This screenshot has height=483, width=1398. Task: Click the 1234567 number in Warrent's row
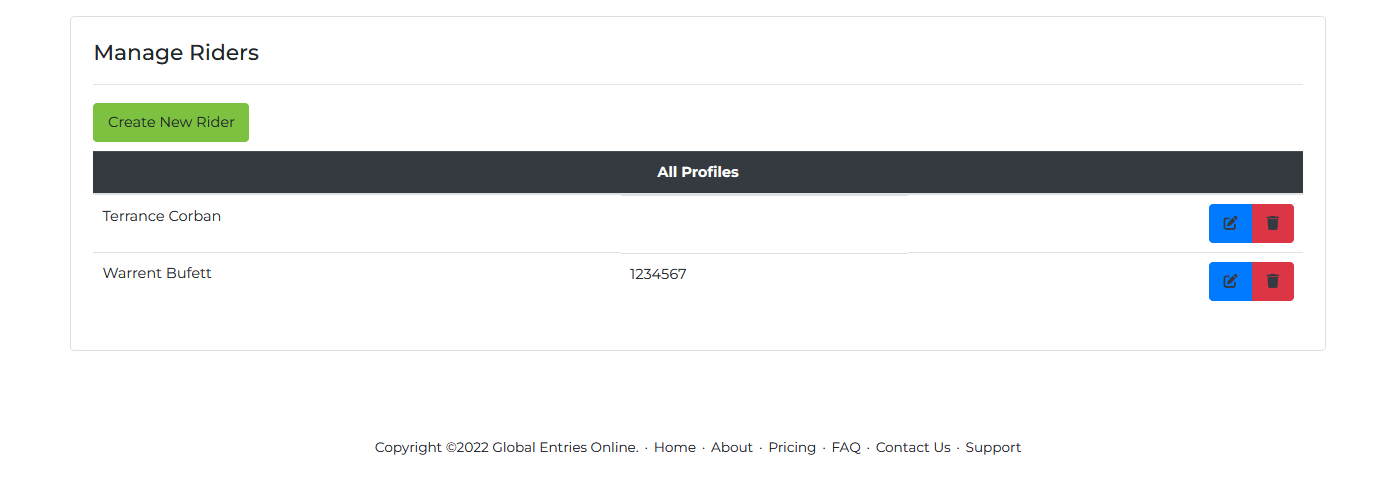658,274
